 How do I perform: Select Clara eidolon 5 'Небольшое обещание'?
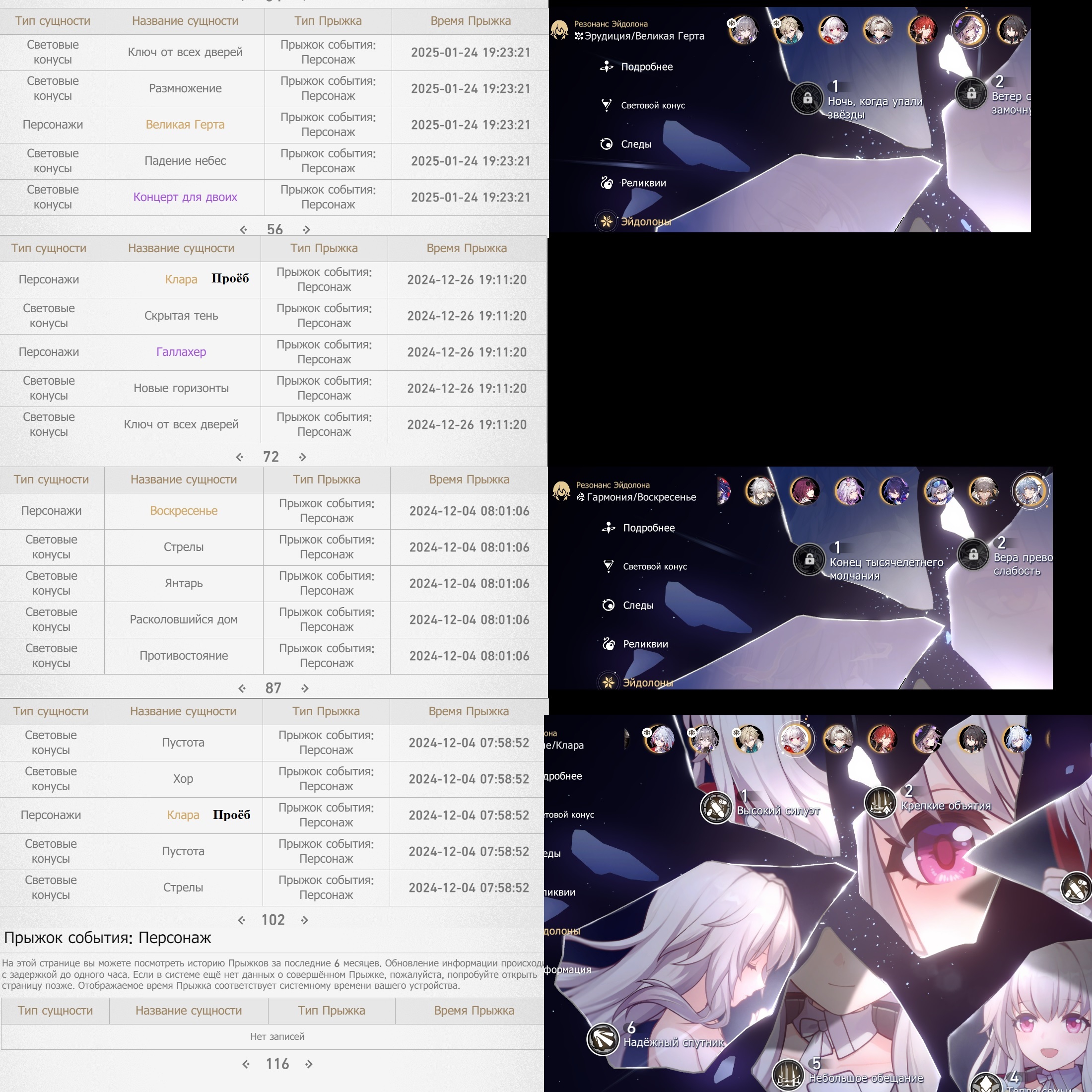789,1075
